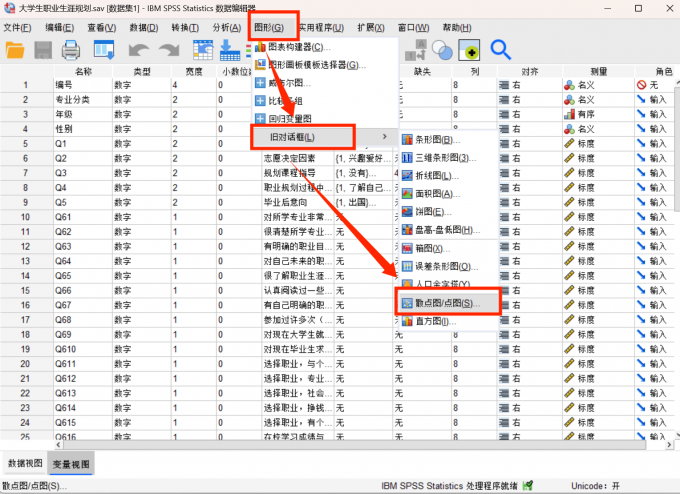Select 条形图(B) in the legacy dialogs submenu
Image resolution: width=680 pixels, height=494 pixels.
point(449,140)
